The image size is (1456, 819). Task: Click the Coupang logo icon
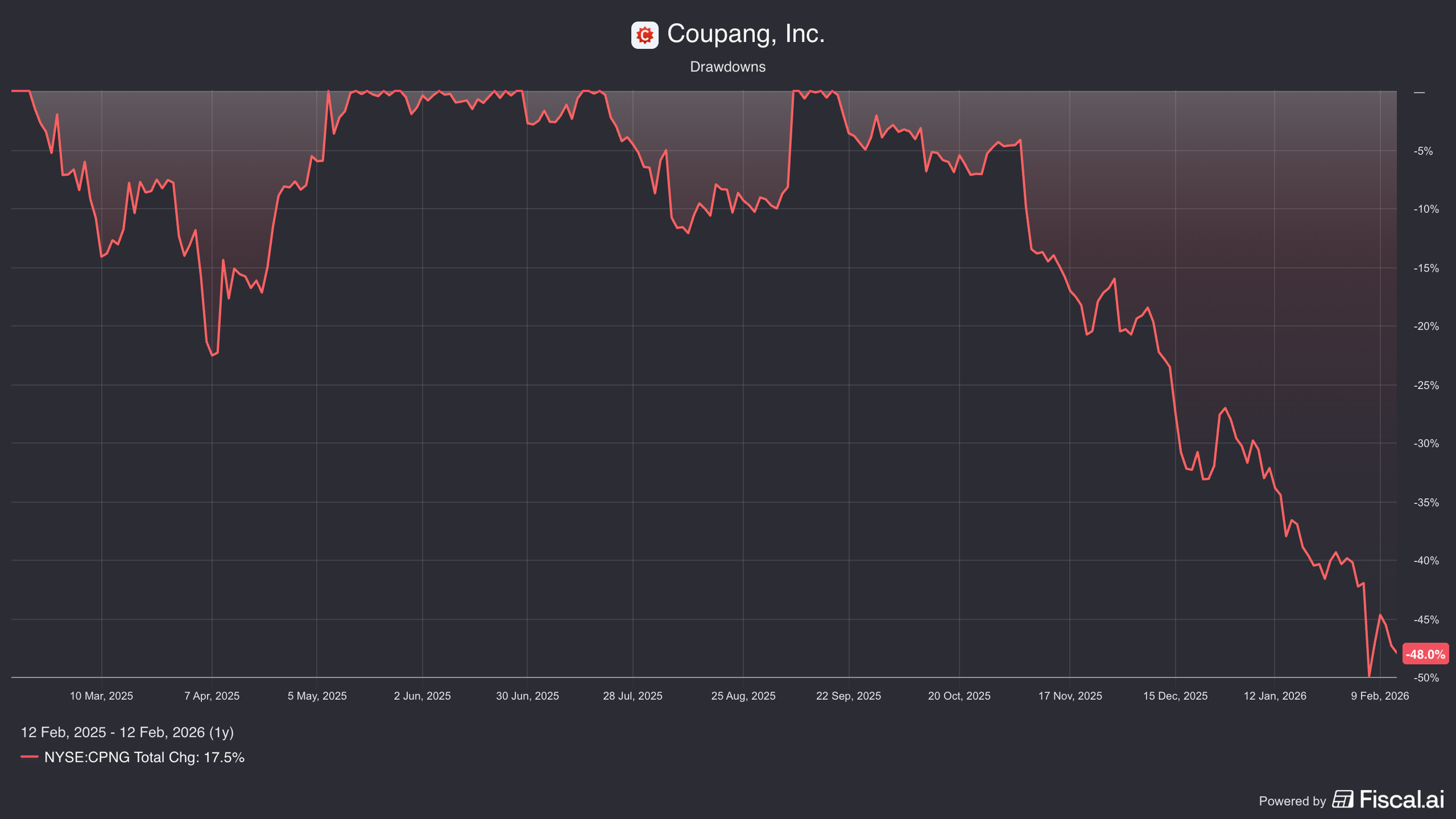644,36
